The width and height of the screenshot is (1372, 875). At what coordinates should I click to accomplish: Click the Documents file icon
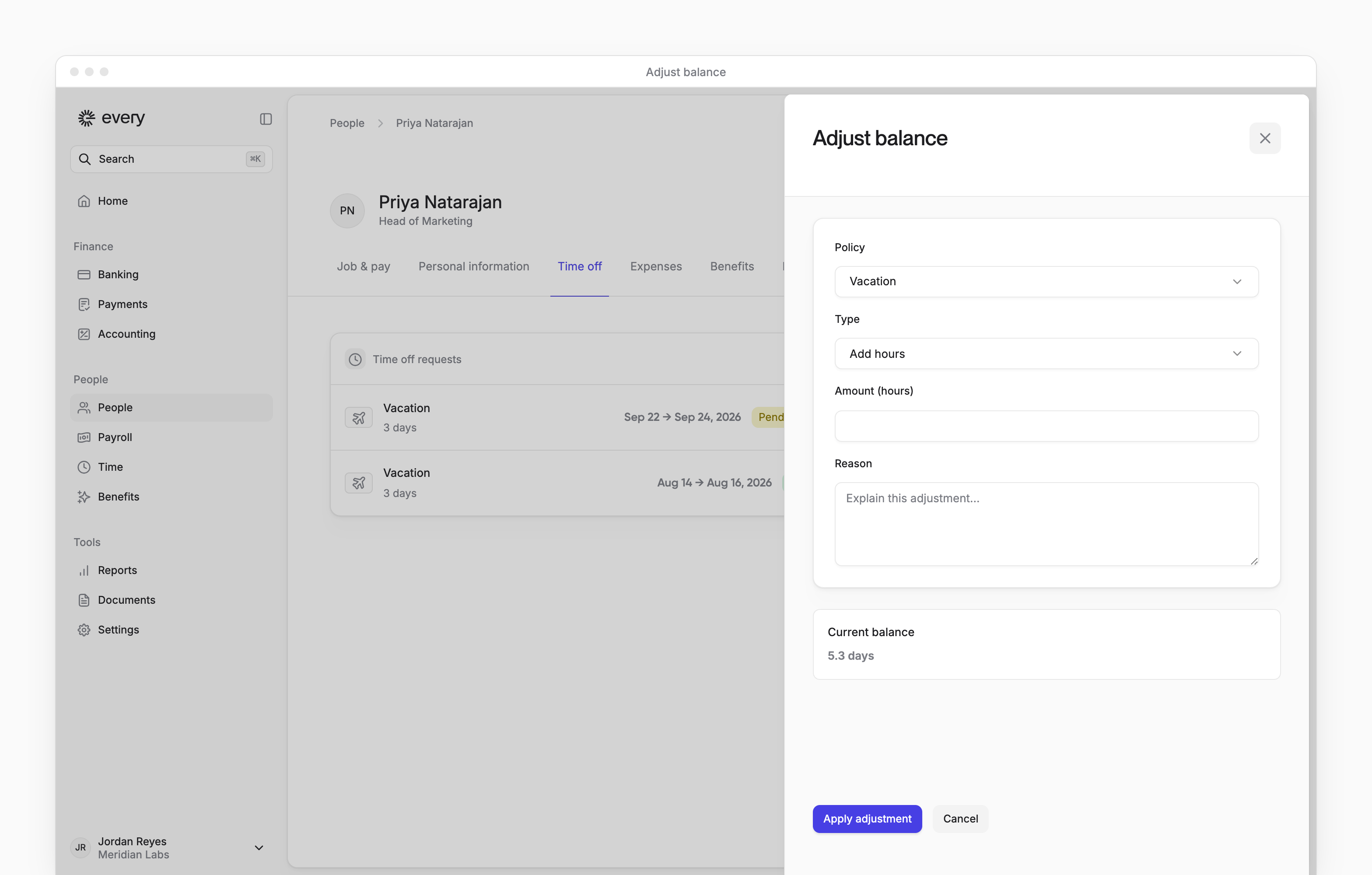84,600
